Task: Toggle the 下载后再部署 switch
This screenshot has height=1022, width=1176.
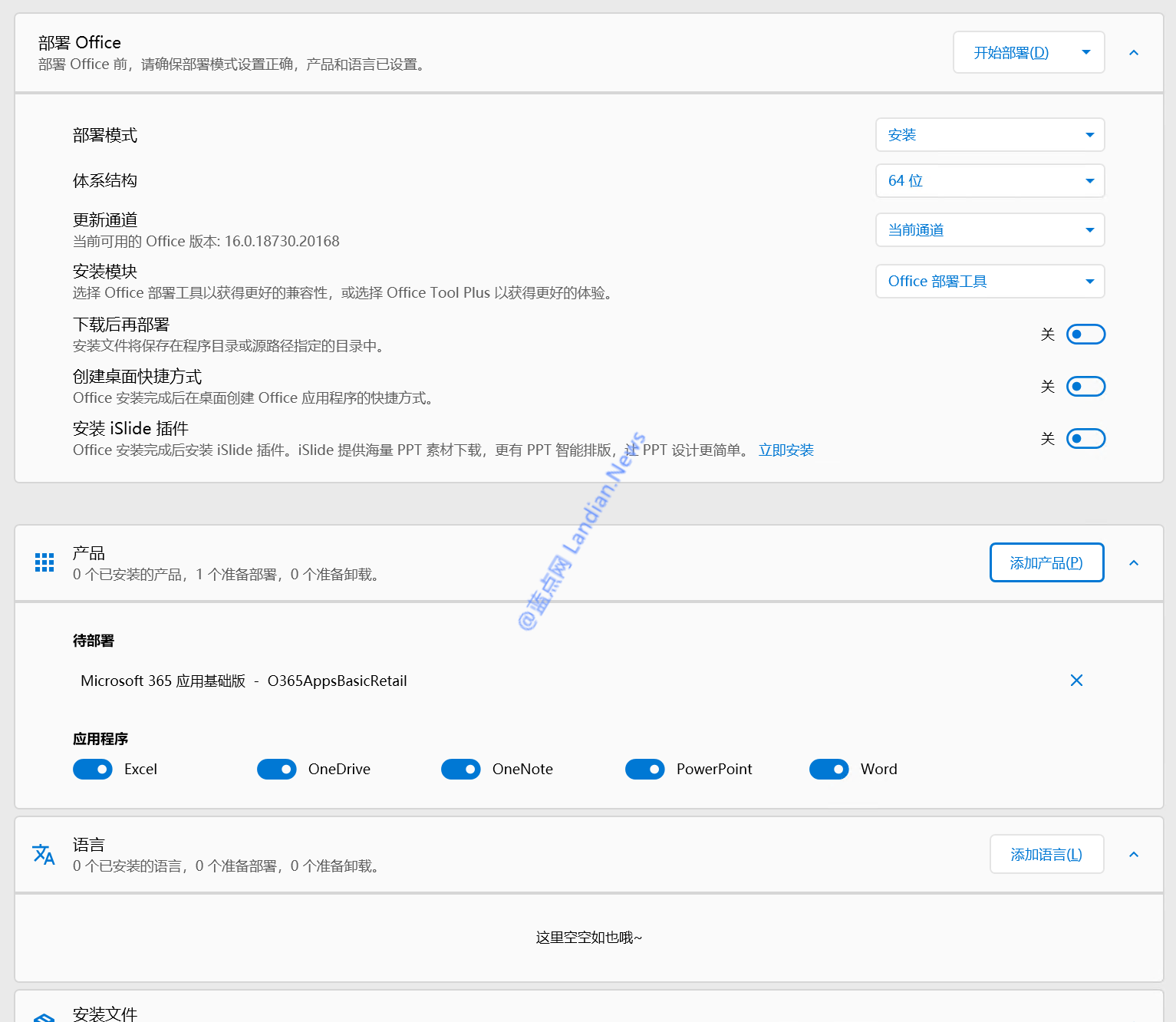Action: (1085, 335)
